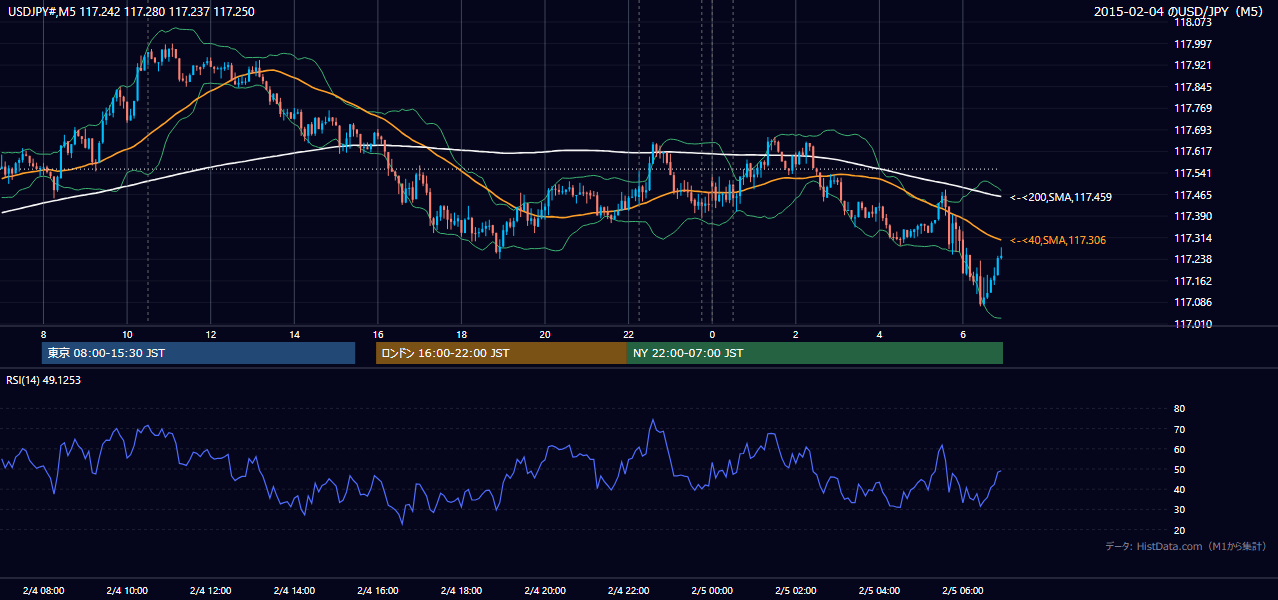Click the 80 level on RSI scale
This screenshot has width=1278, height=600.
click(1179, 409)
